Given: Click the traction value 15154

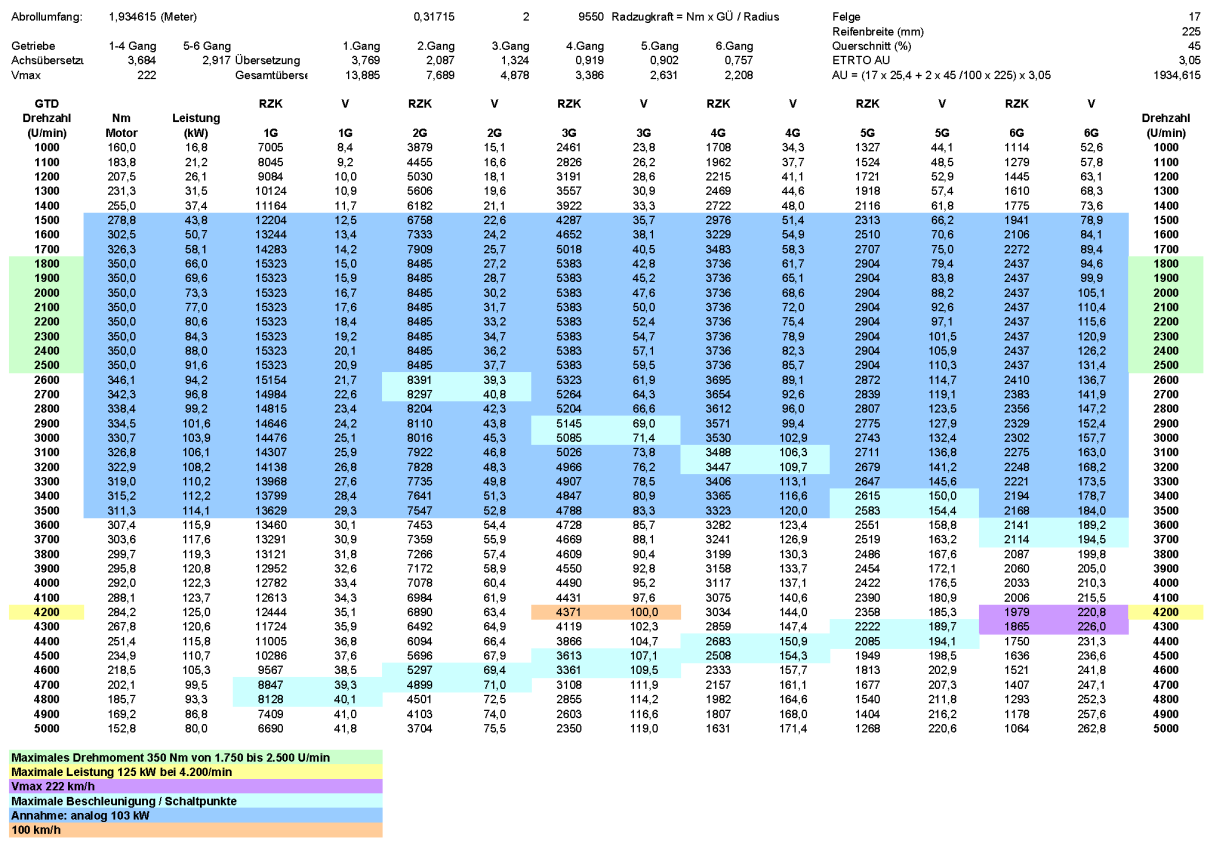Looking at the screenshot, I should coord(271,379).
